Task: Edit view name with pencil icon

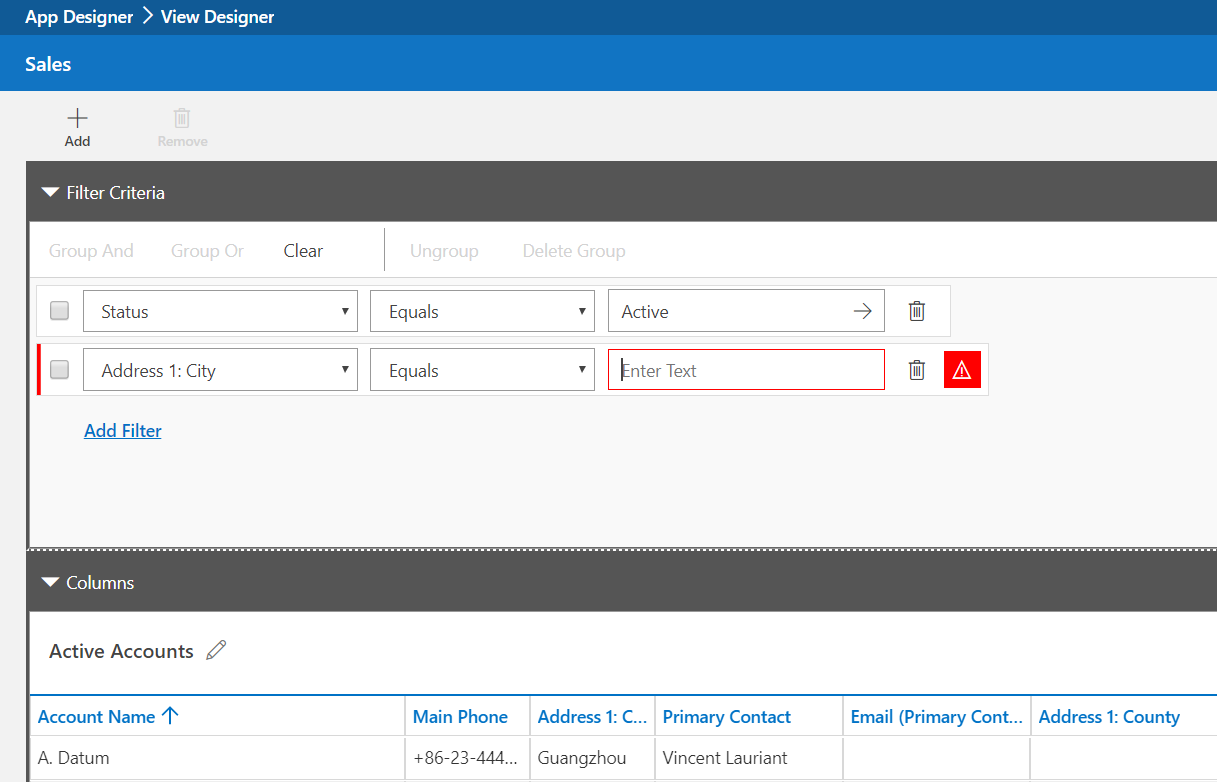Action: click(216, 651)
